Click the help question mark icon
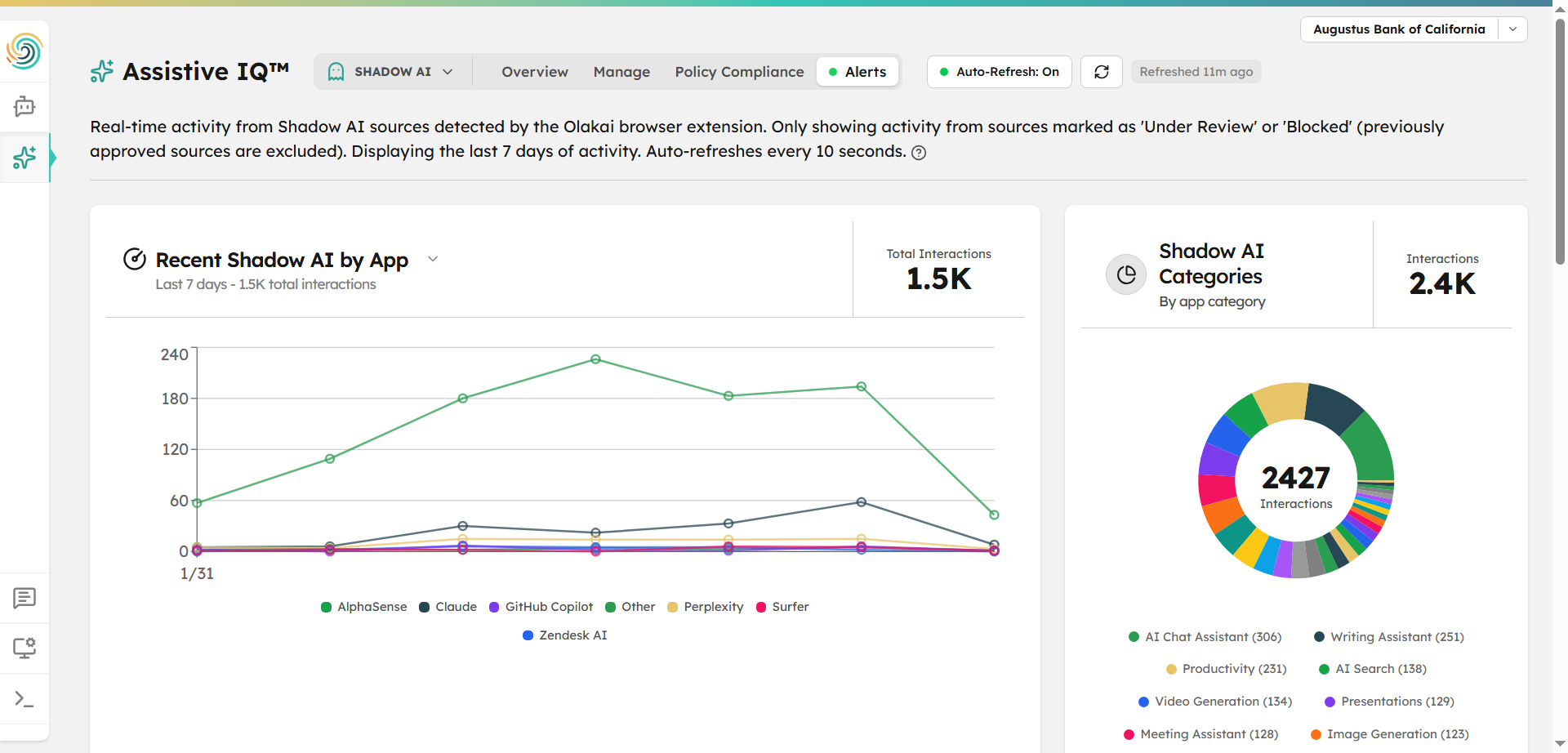 [919, 153]
